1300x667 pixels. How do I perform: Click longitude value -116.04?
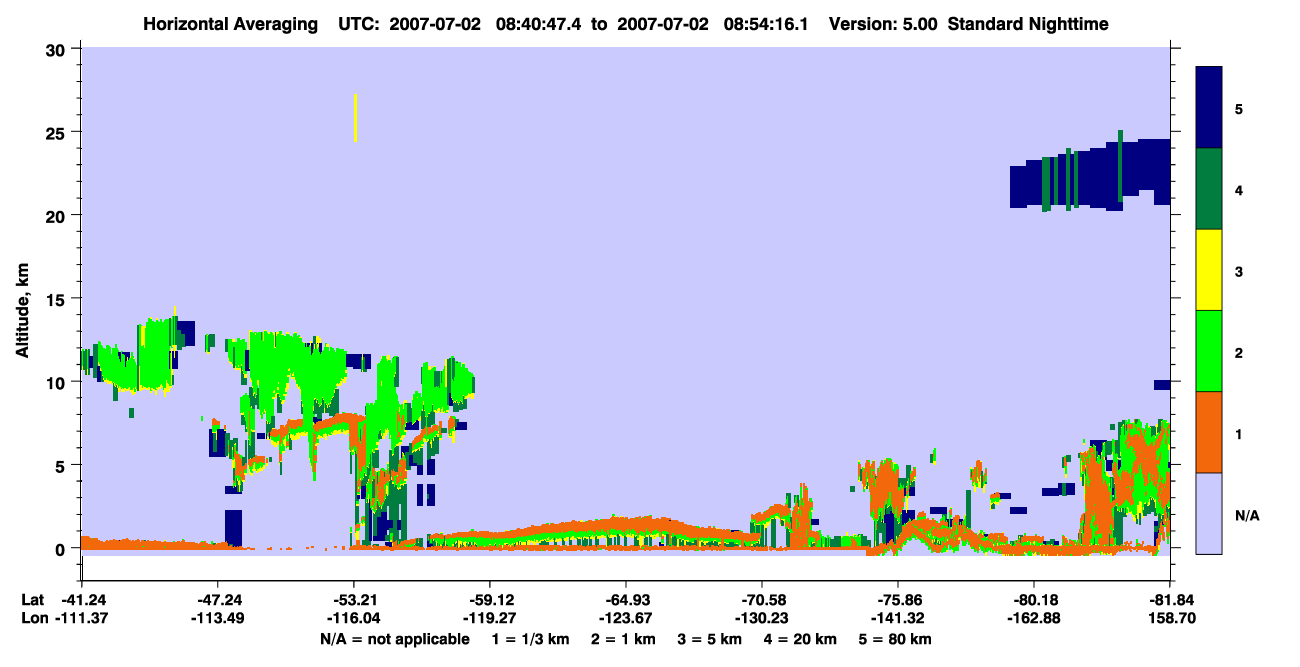[x=353, y=618]
